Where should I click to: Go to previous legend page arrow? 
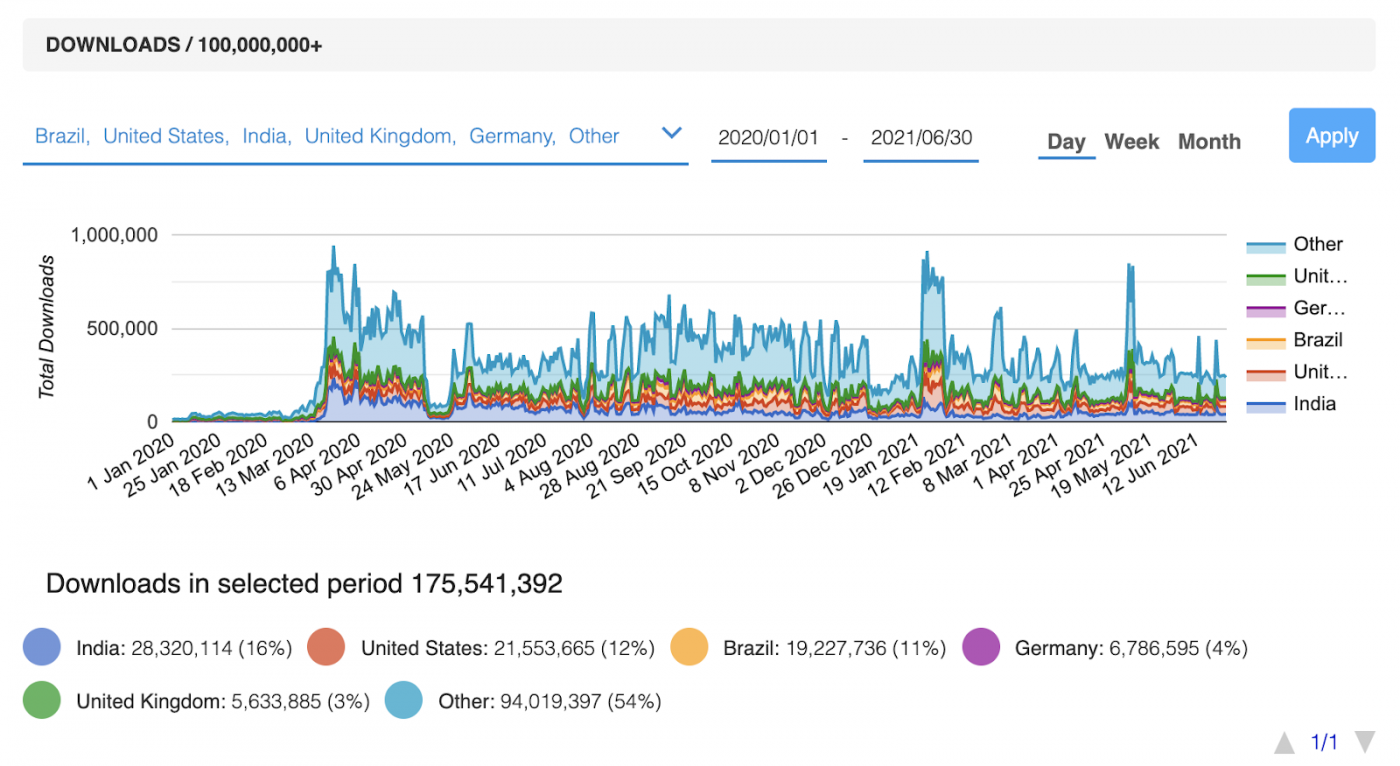click(1284, 742)
